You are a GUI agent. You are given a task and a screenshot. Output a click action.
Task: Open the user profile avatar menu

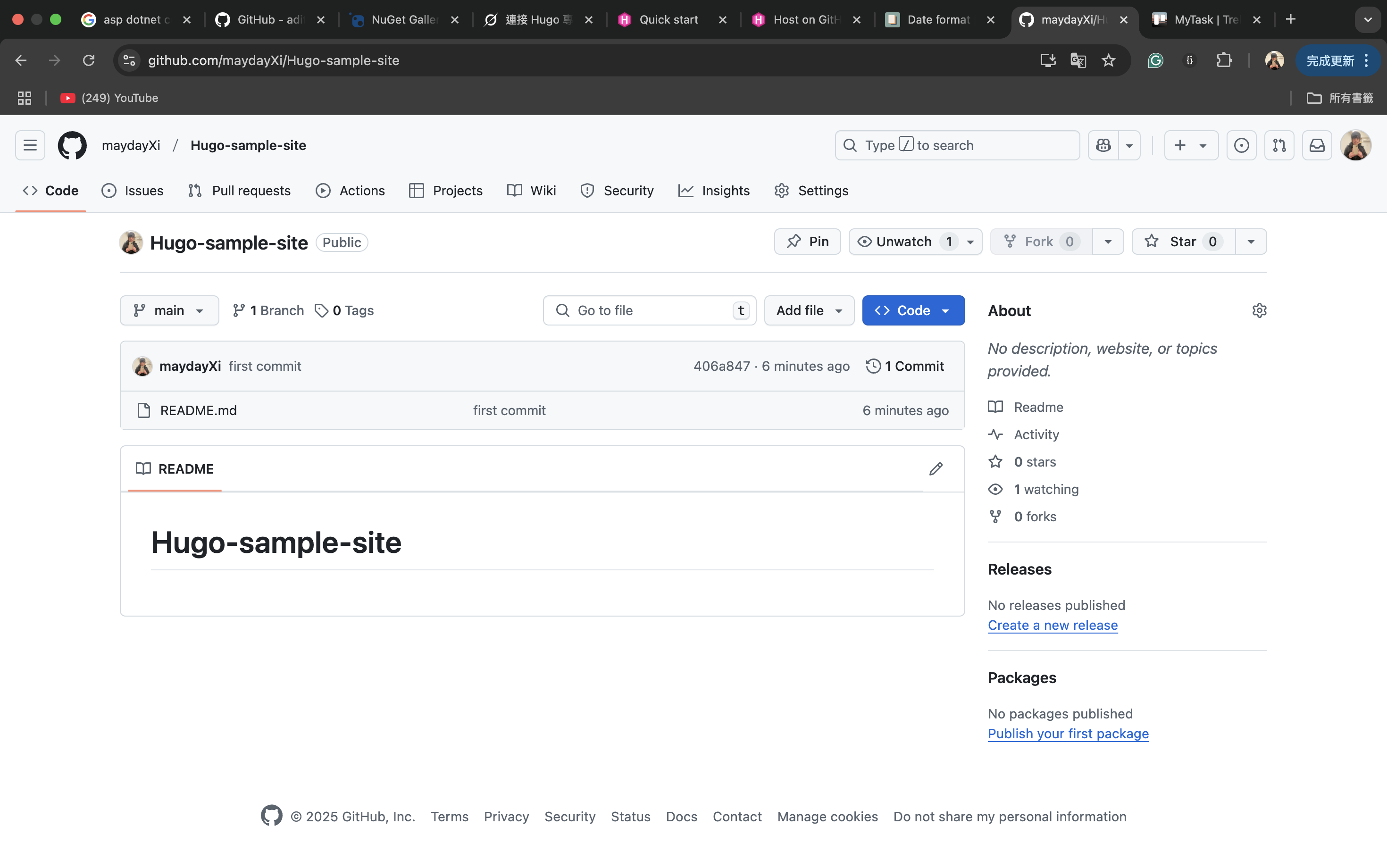coord(1356,145)
